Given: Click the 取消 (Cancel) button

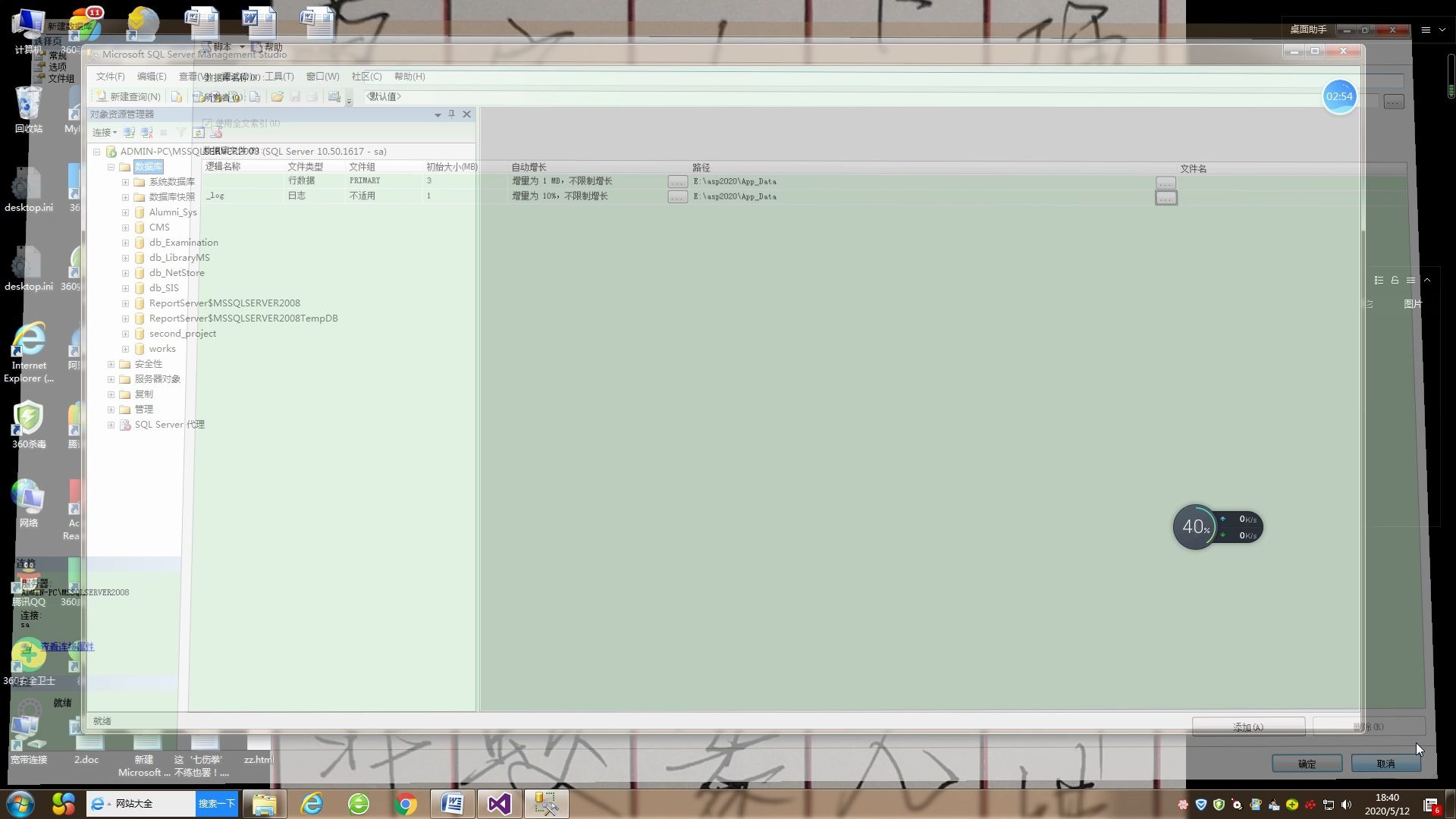Looking at the screenshot, I should 1385,764.
